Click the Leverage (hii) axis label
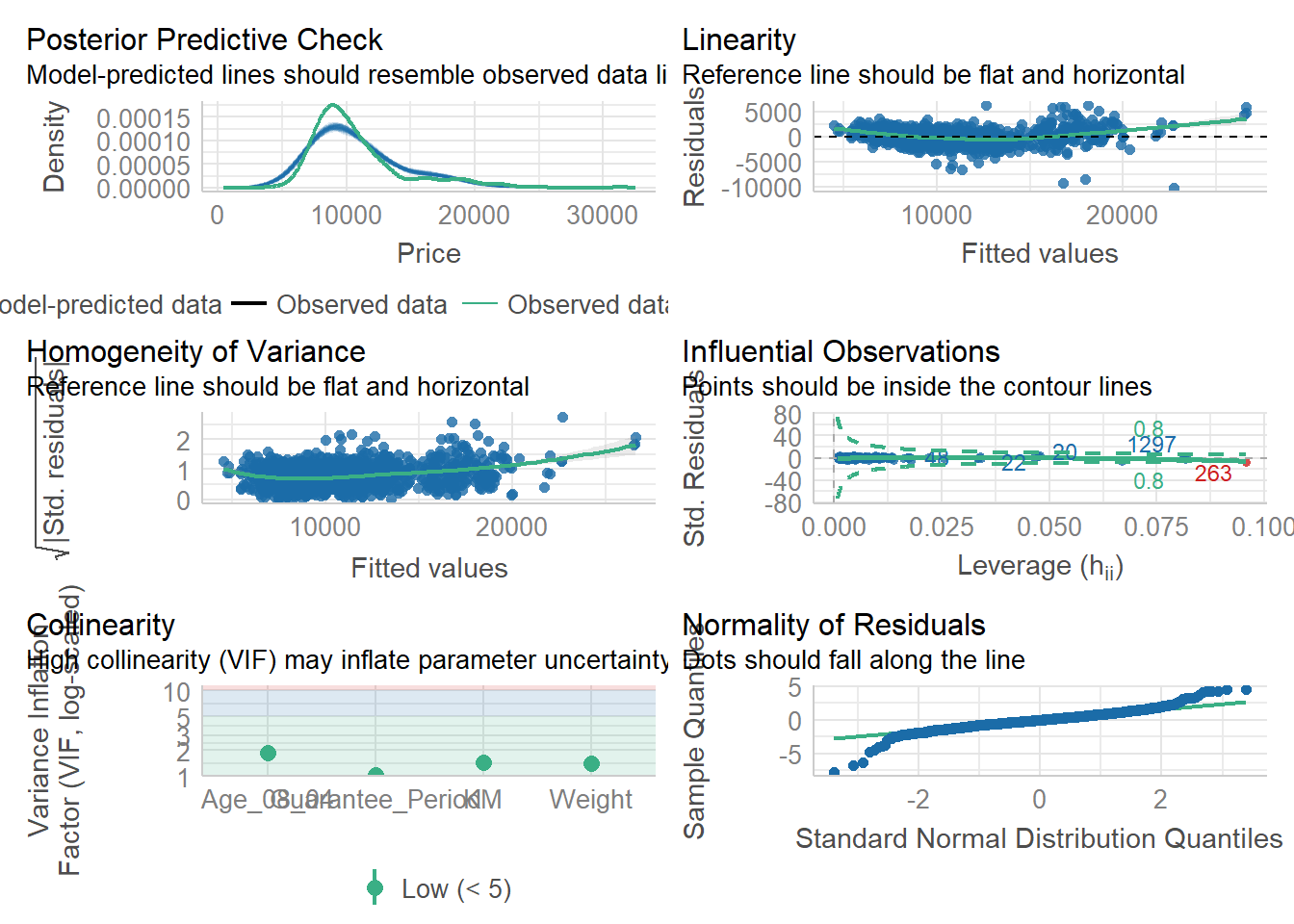 (x=1040, y=566)
